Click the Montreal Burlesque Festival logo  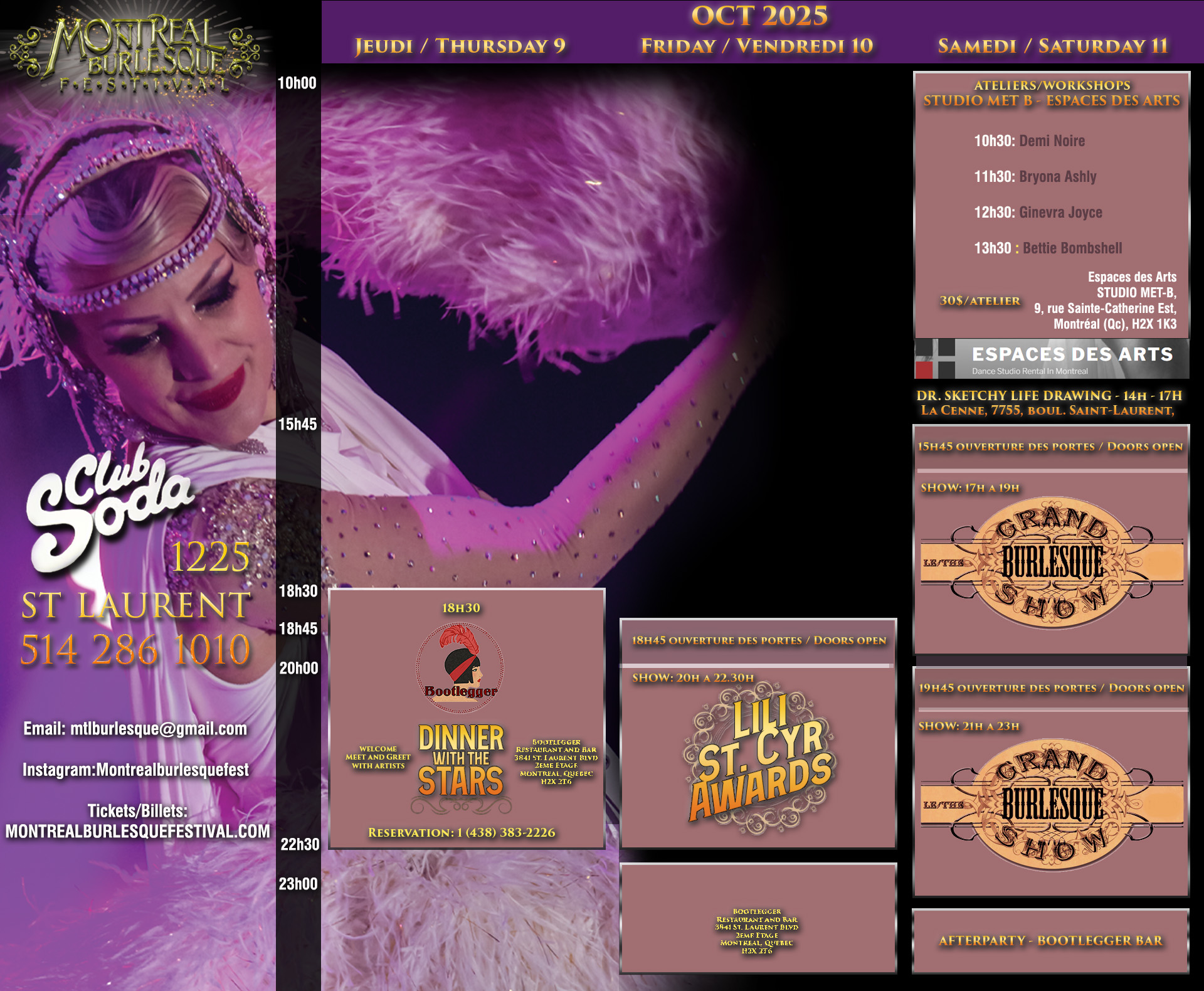click(135, 55)
